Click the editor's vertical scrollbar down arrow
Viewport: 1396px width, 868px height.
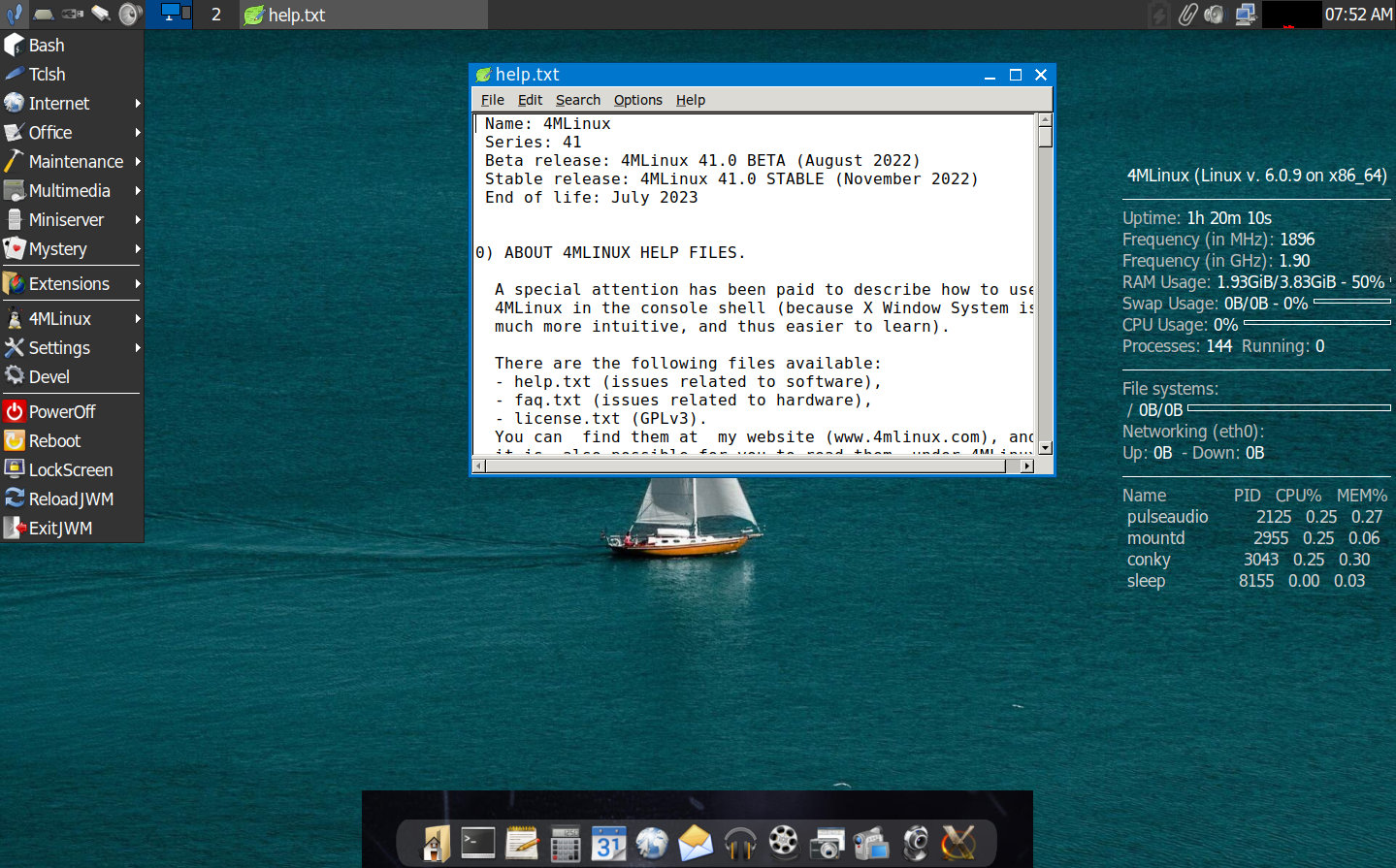1045,447
